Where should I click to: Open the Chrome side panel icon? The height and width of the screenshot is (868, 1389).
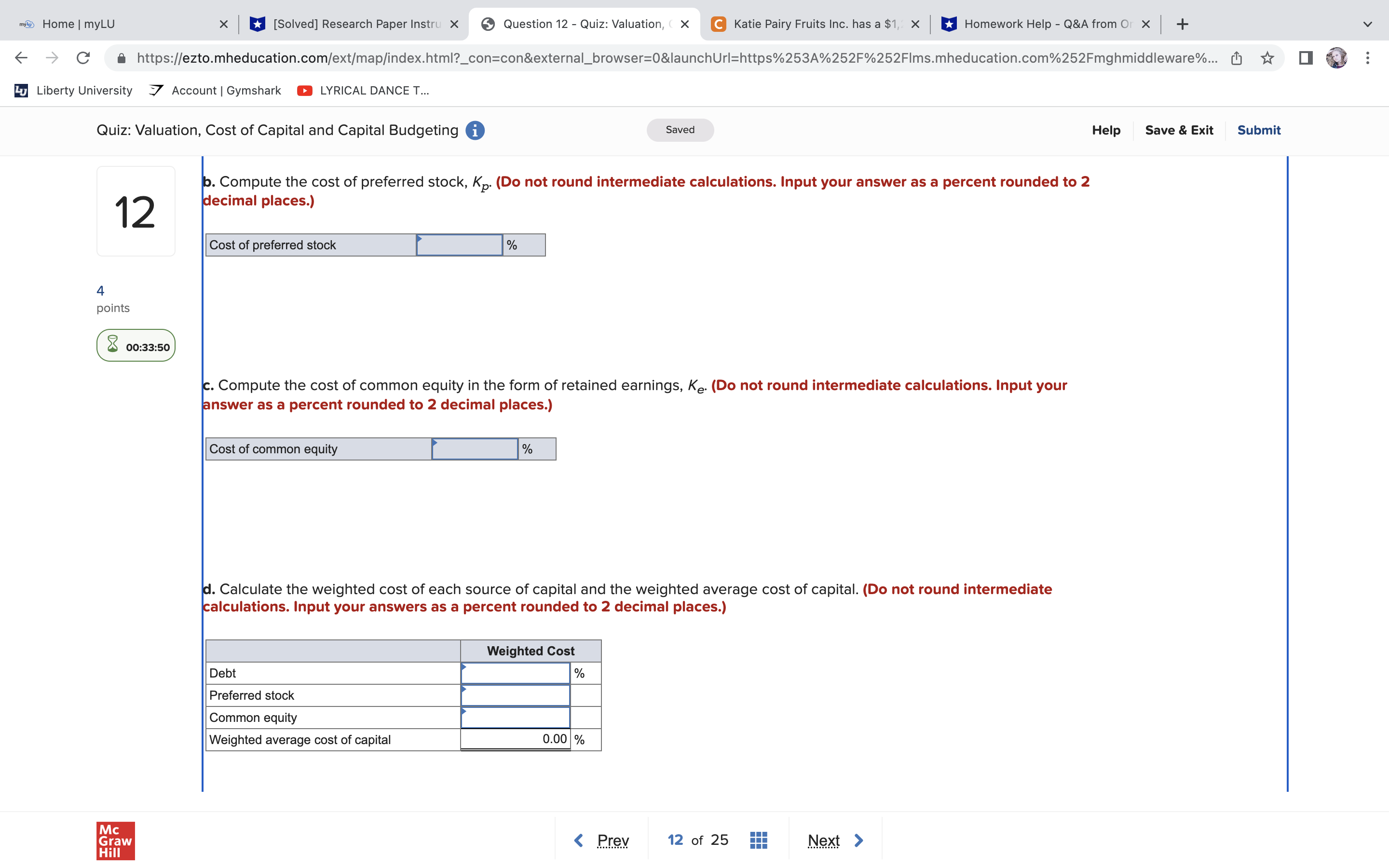1305,57
